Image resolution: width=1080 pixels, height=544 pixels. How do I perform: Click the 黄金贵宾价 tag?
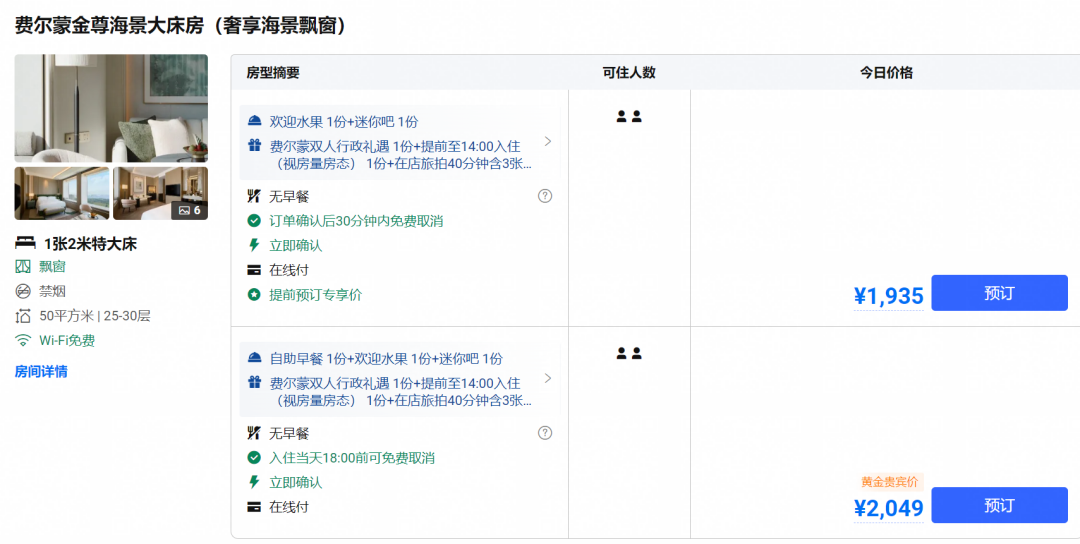tap(889, 482)
